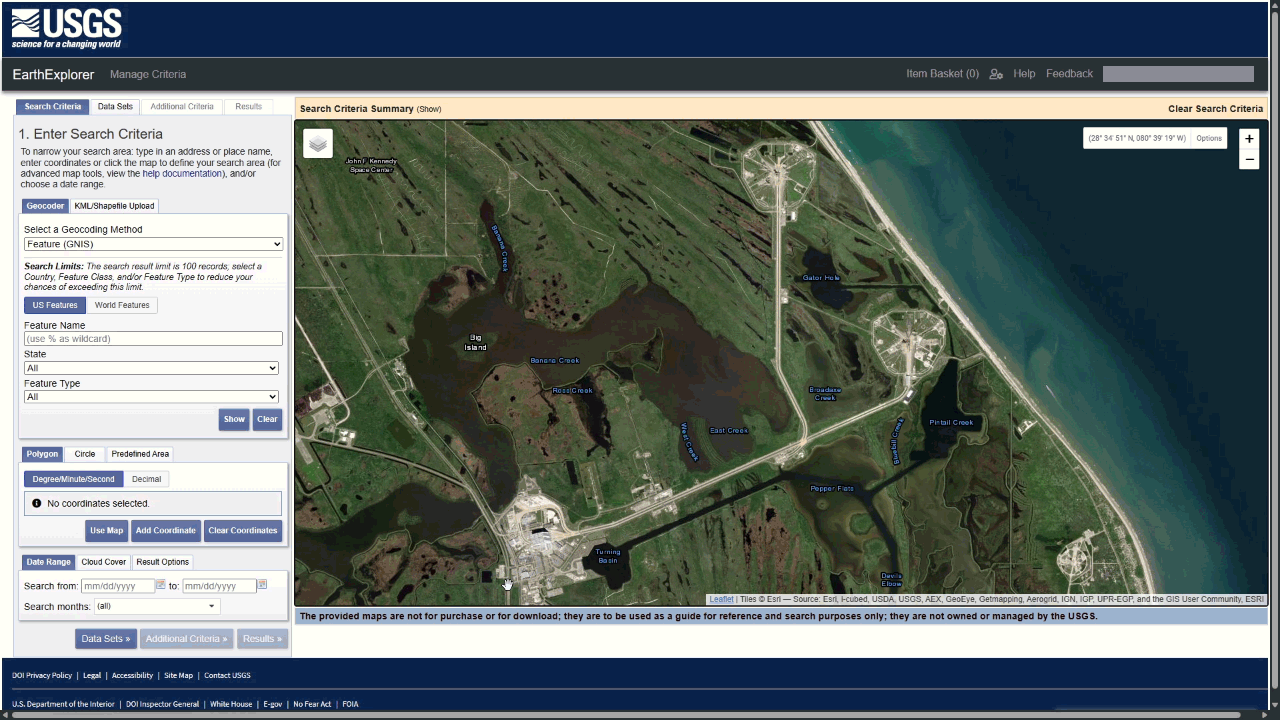Open coordinate Options on the map
The width and height of the screenshot is (1280, 720).
tap(1208, 139)
